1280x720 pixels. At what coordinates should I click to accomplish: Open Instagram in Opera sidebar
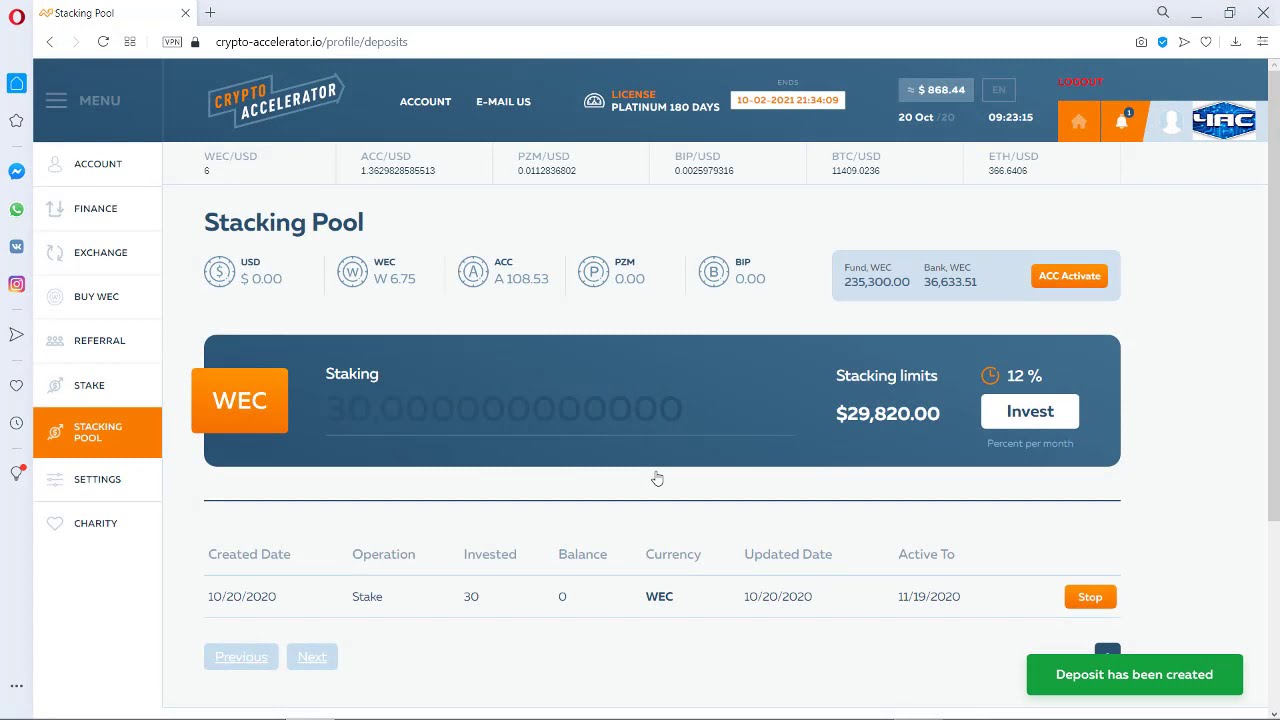(x=16, y=284)
